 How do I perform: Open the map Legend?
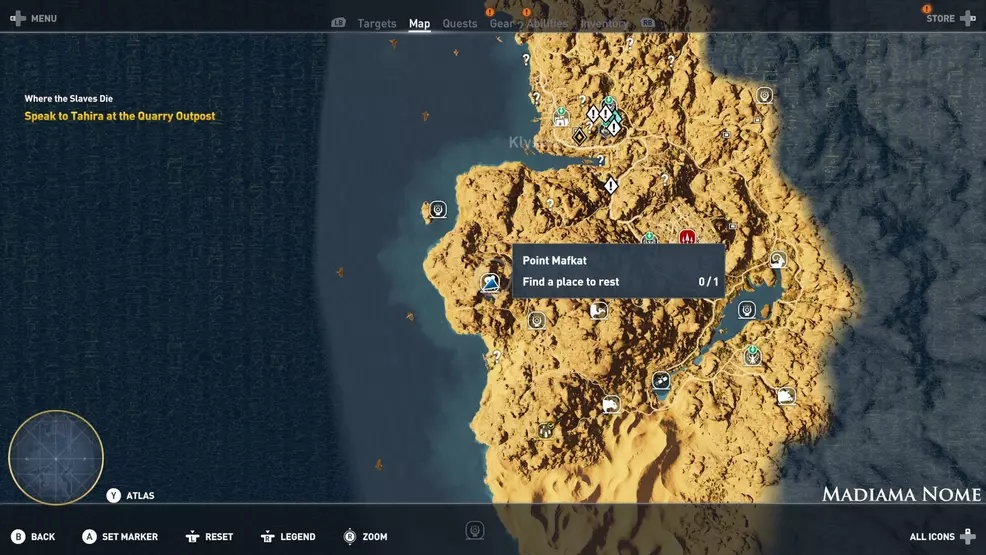pos(288,537)
